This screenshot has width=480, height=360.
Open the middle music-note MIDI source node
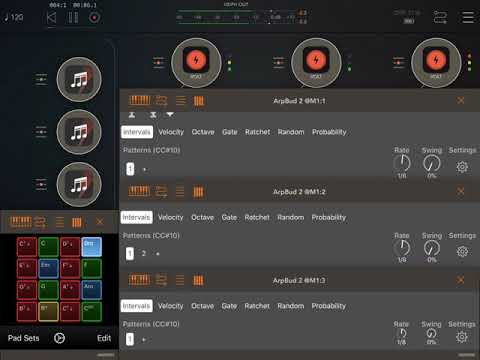tap(79, 132)
